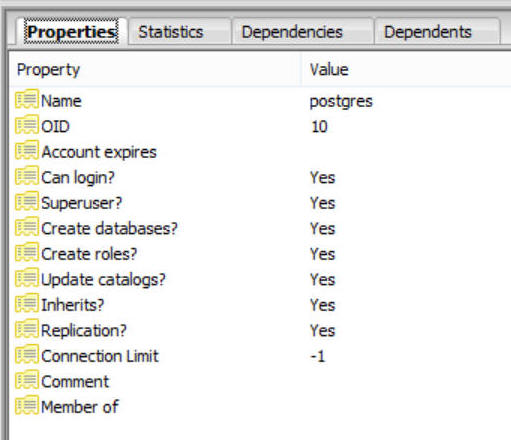Select the Member of property row
The width and height of the screenshot is (511, 440).
(260, 407)
